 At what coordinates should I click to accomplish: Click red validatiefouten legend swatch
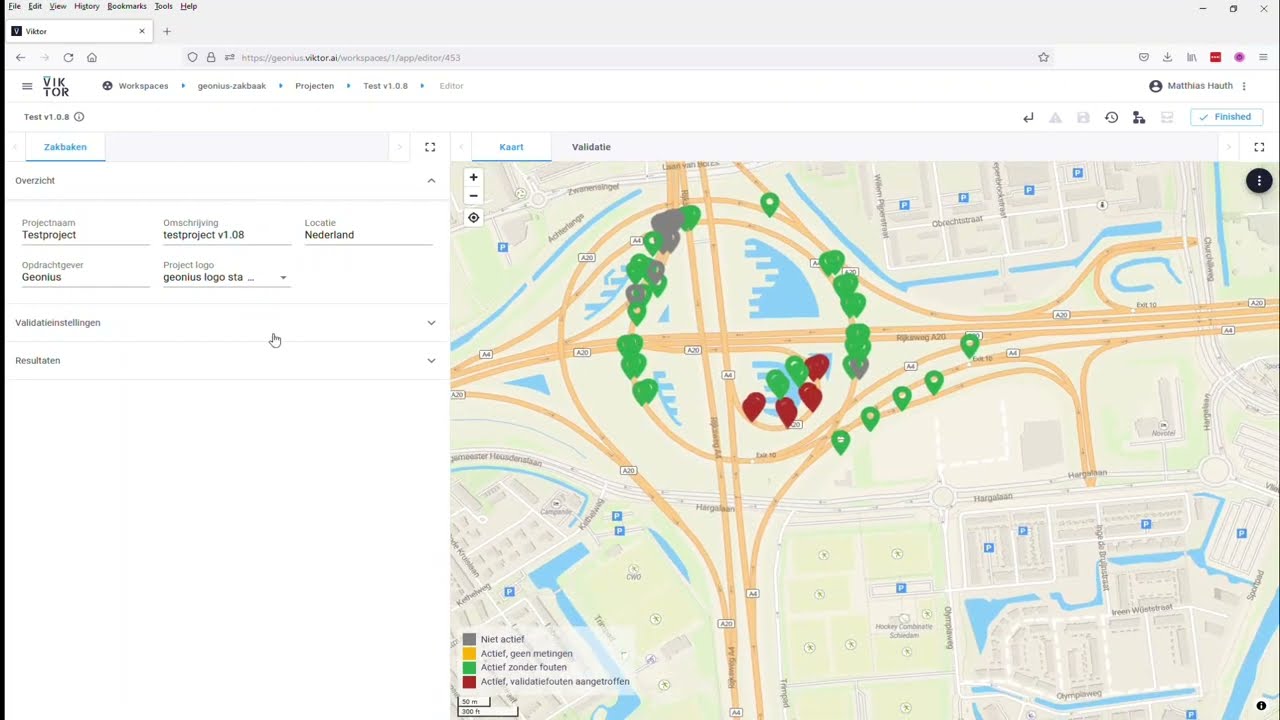[469, 682]
